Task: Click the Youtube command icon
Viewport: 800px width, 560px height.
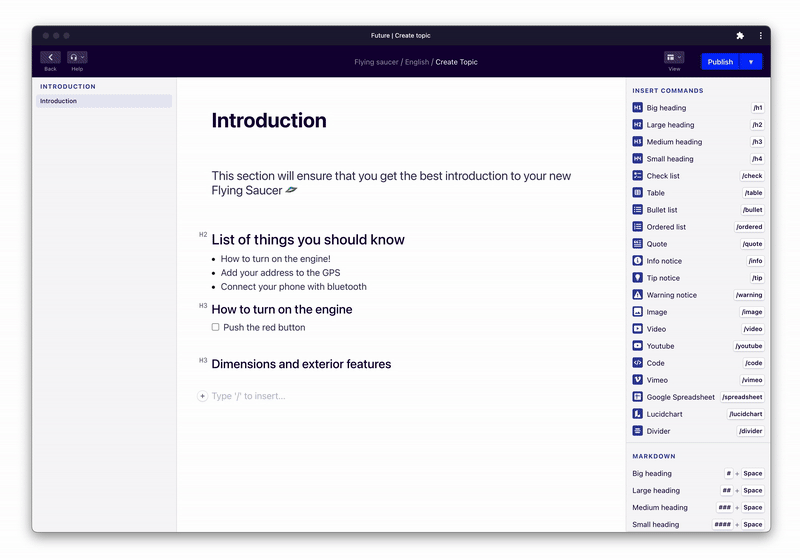Action: (x=637, y=345)
